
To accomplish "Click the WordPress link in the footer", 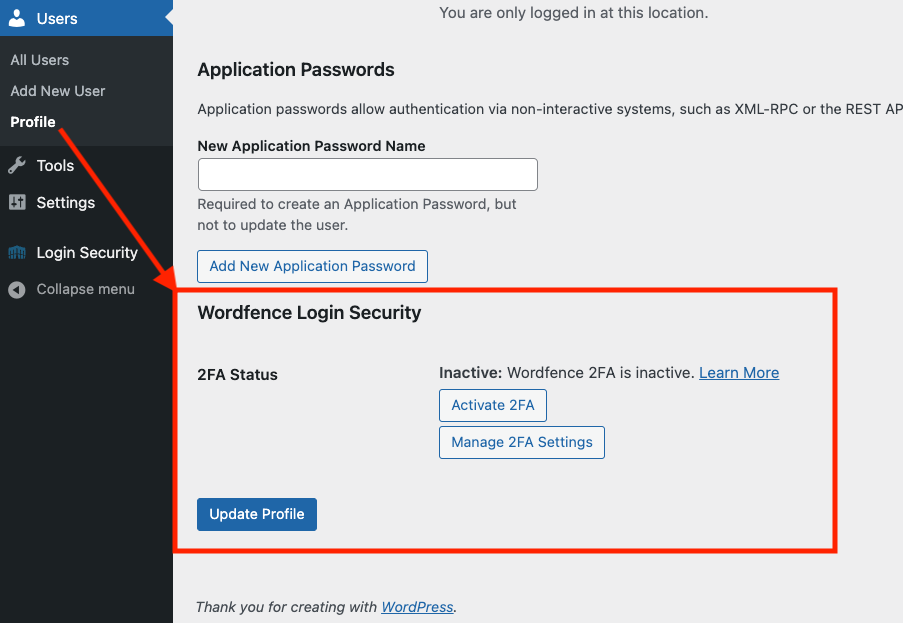I will [417, 606].
